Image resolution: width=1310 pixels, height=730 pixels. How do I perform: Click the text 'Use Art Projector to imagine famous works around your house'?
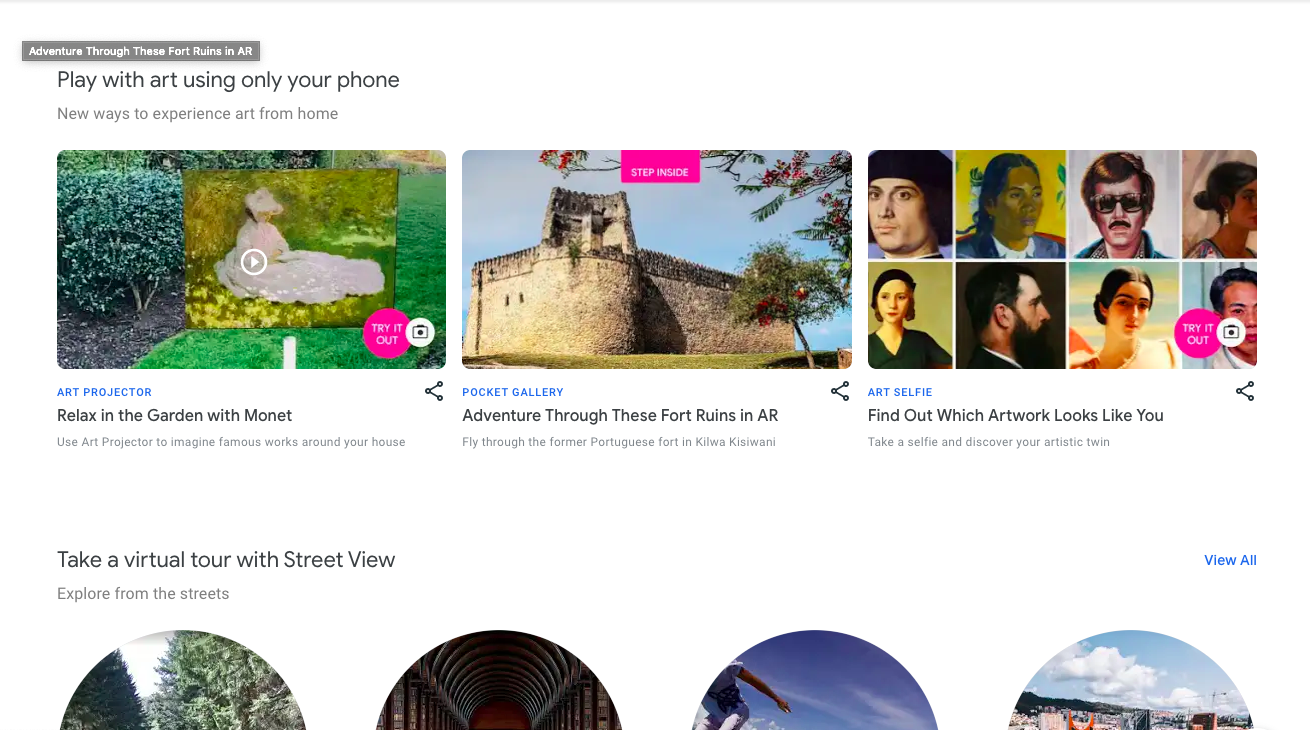tap(231, 442)
